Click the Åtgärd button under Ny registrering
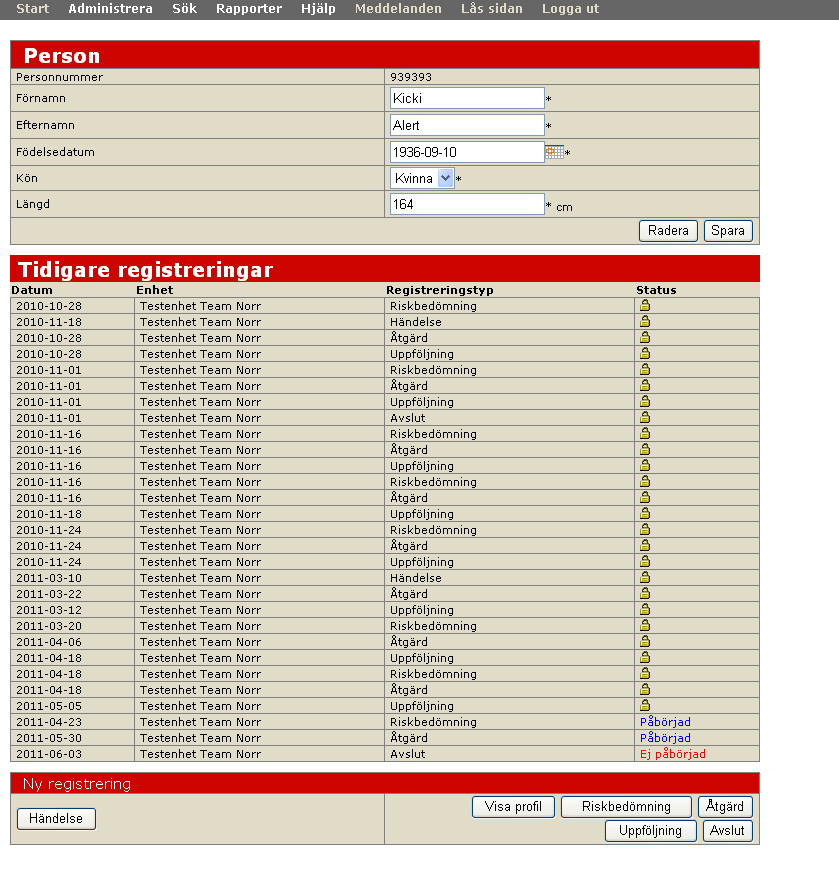839x878 pixels. tap(725, 806)
